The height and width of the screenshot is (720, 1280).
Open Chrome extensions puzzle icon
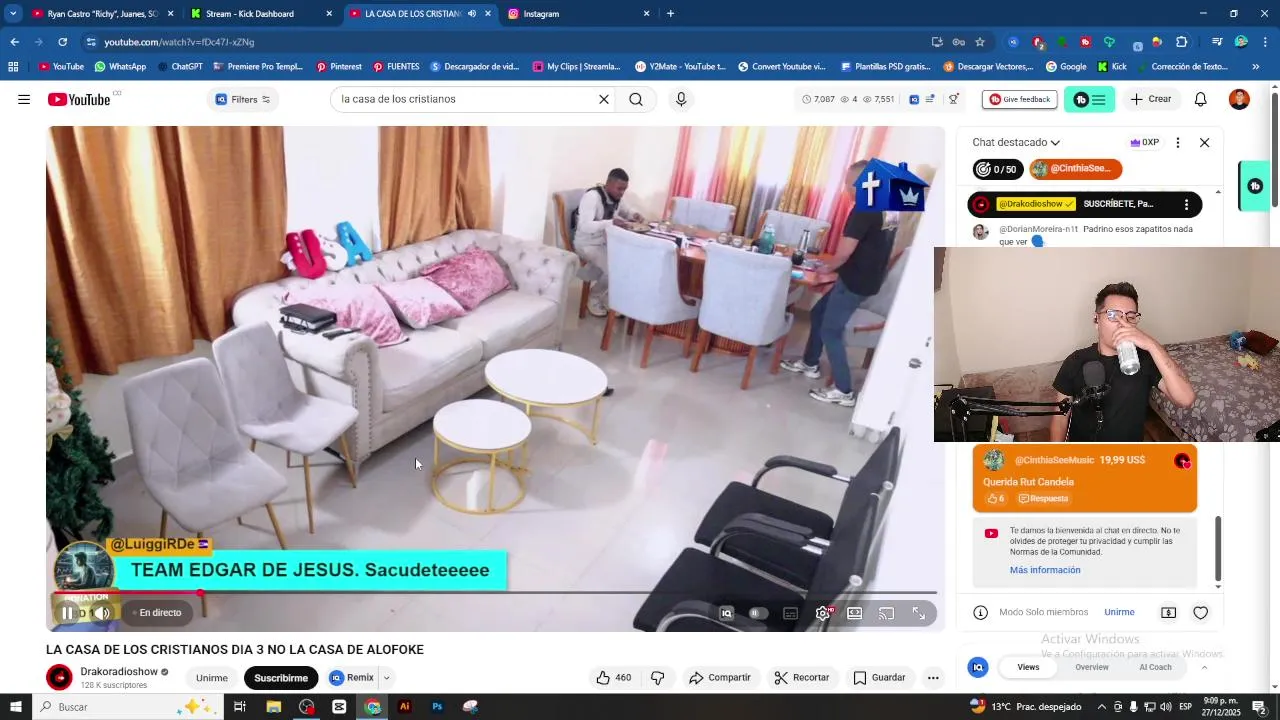(x=1182, y=42)
